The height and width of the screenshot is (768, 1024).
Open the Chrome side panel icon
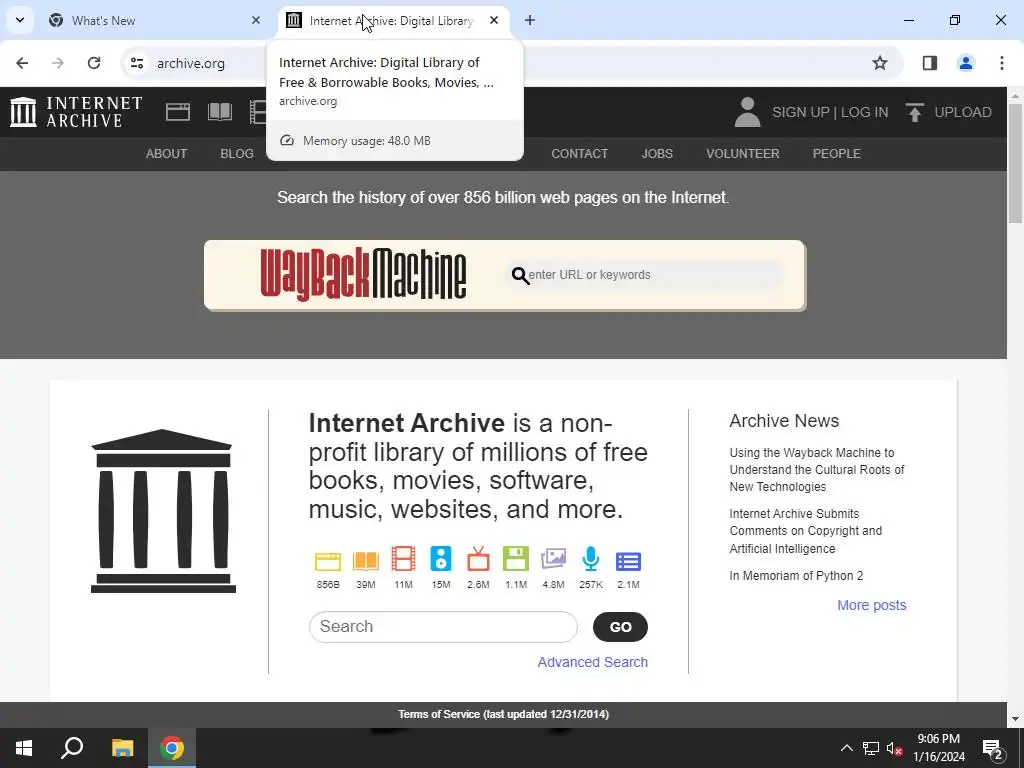tap(929, 63)
